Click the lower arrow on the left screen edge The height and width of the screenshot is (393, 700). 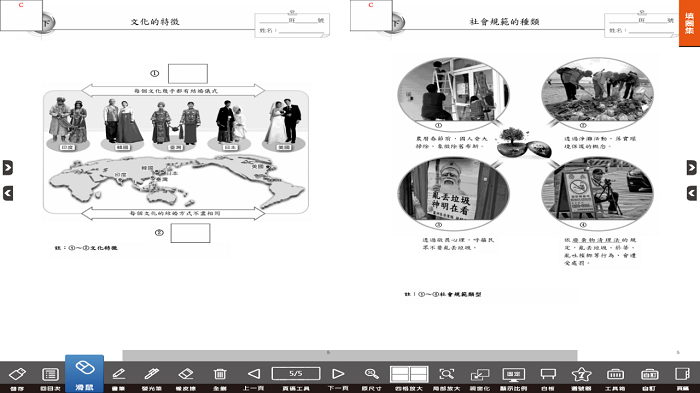pyautogui.click(x=8, y=193)
